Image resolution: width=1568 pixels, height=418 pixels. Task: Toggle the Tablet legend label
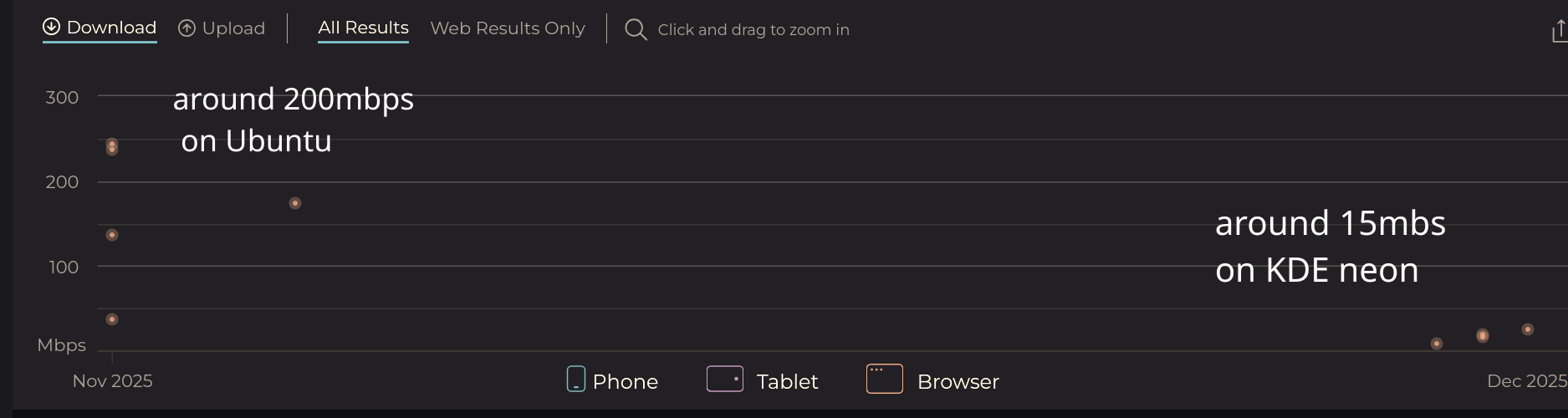[787, 382]
